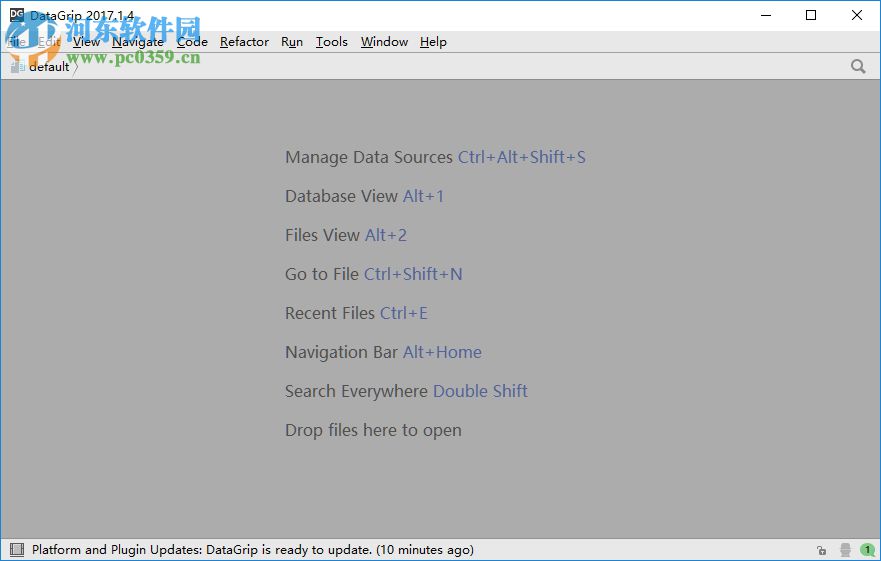Open the Edit menu
The image size is (881, 561).
point(49,42)
